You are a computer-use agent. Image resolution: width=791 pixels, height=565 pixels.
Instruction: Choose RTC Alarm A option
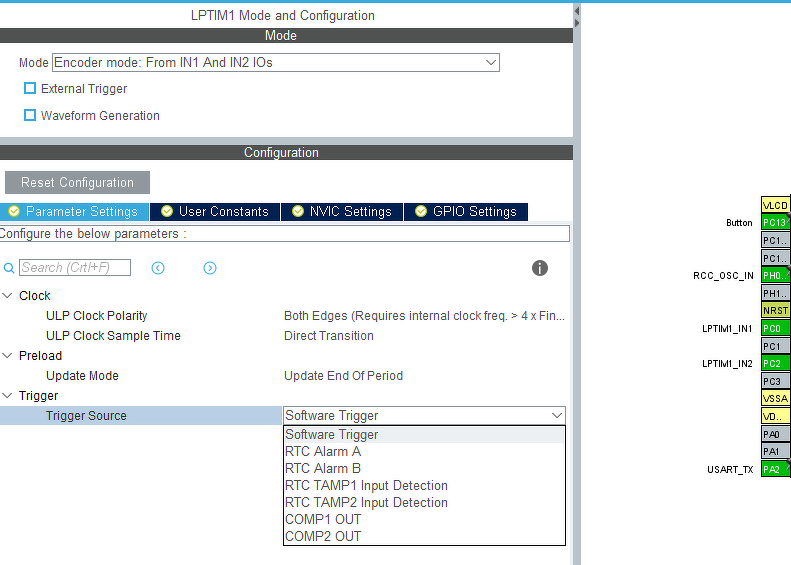(424, 451)
